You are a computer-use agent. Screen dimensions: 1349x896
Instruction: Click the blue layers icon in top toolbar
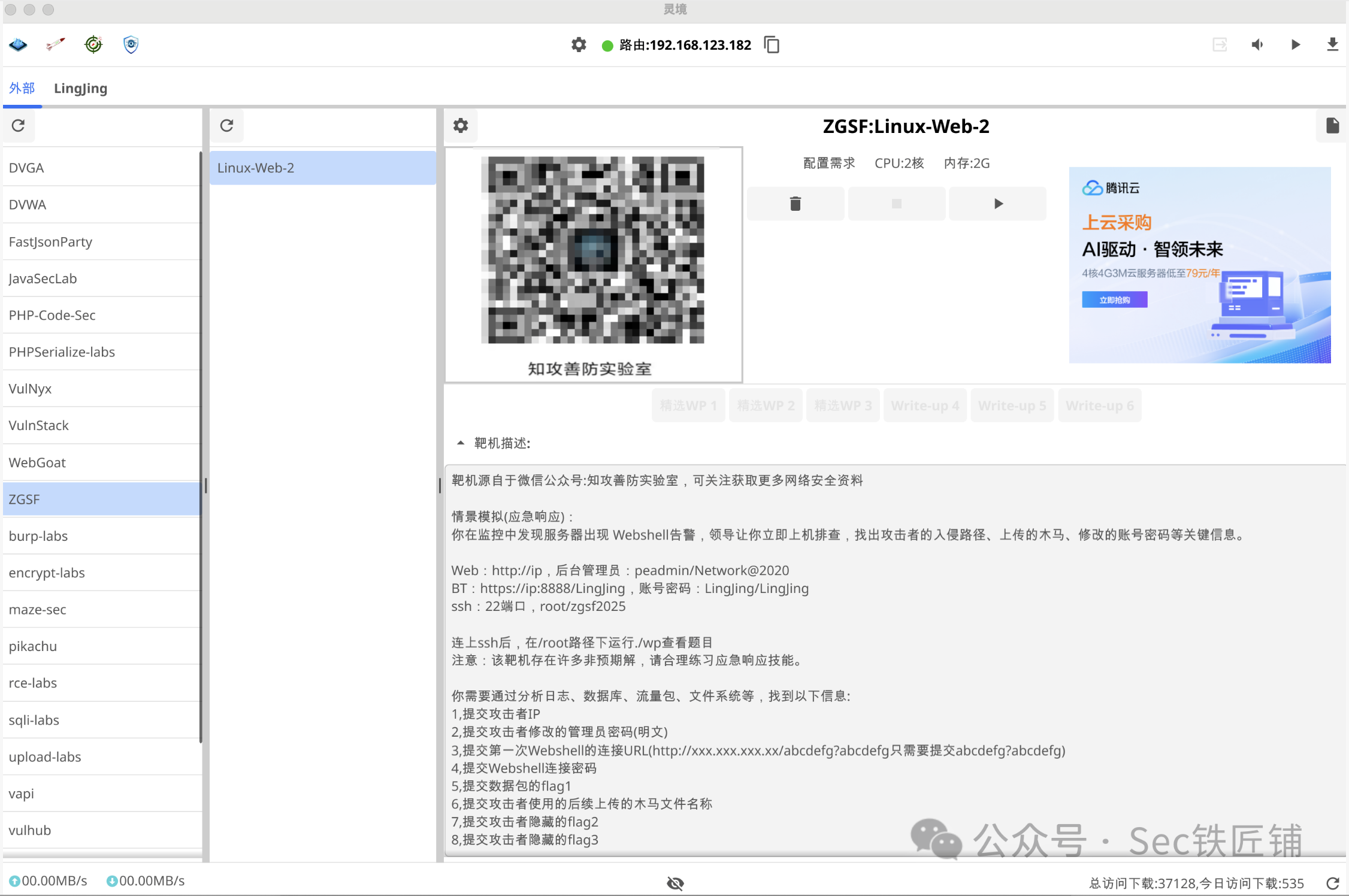pyautogui.click(x=19, y=45)
